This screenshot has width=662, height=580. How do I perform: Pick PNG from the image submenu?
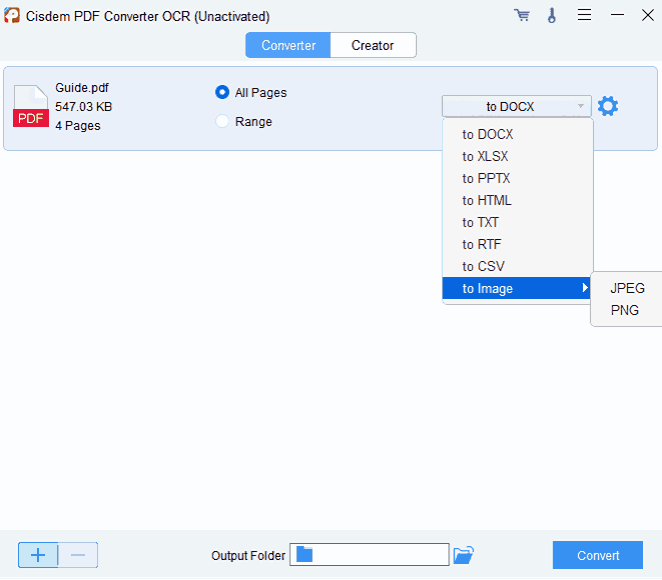[x=627, y=310]
